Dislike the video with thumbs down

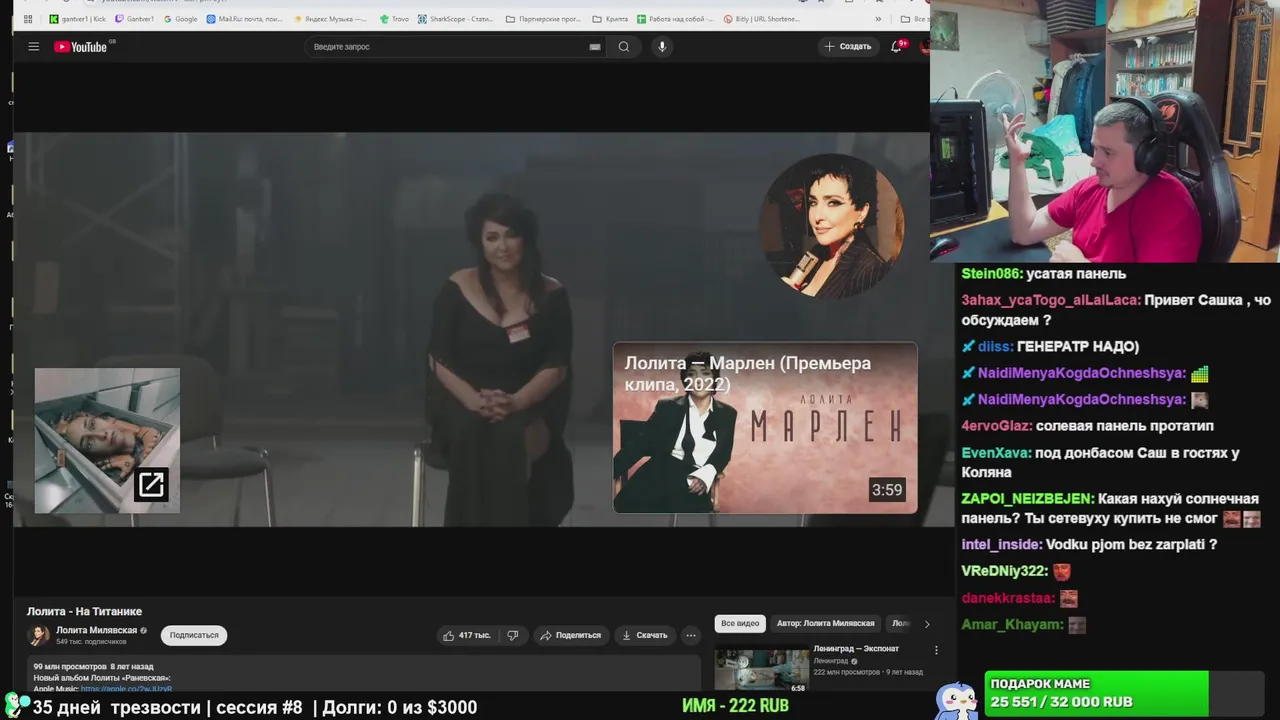(x=513, y=635)
